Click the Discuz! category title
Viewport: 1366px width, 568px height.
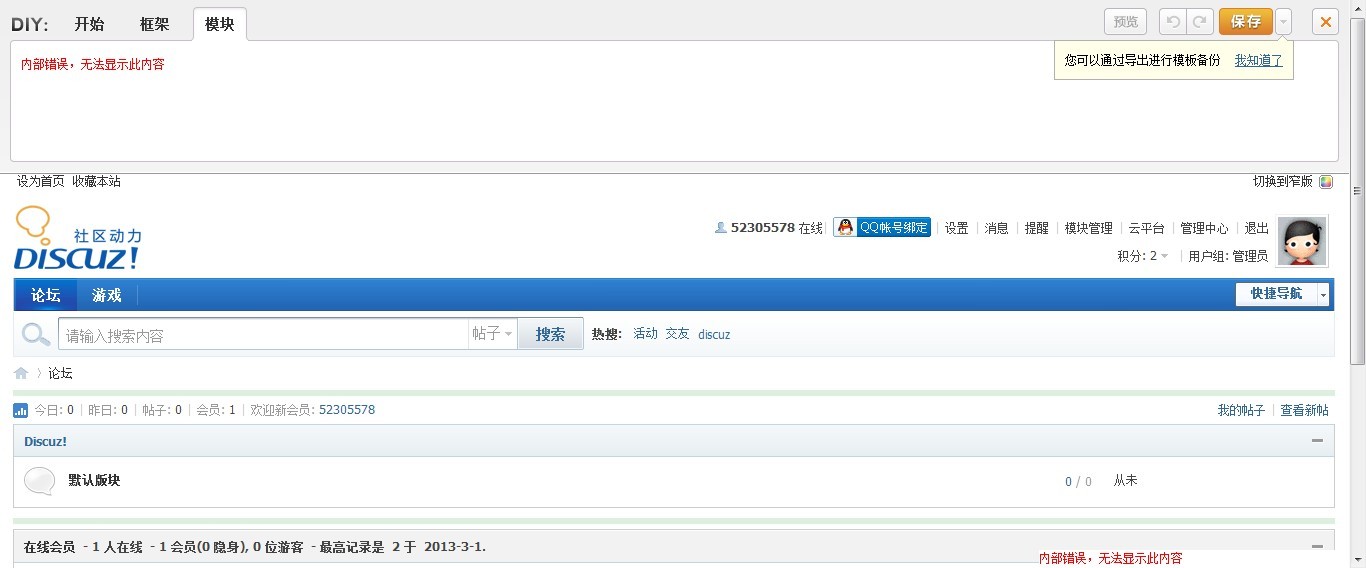pyautogui.click(x=45, y=441)
